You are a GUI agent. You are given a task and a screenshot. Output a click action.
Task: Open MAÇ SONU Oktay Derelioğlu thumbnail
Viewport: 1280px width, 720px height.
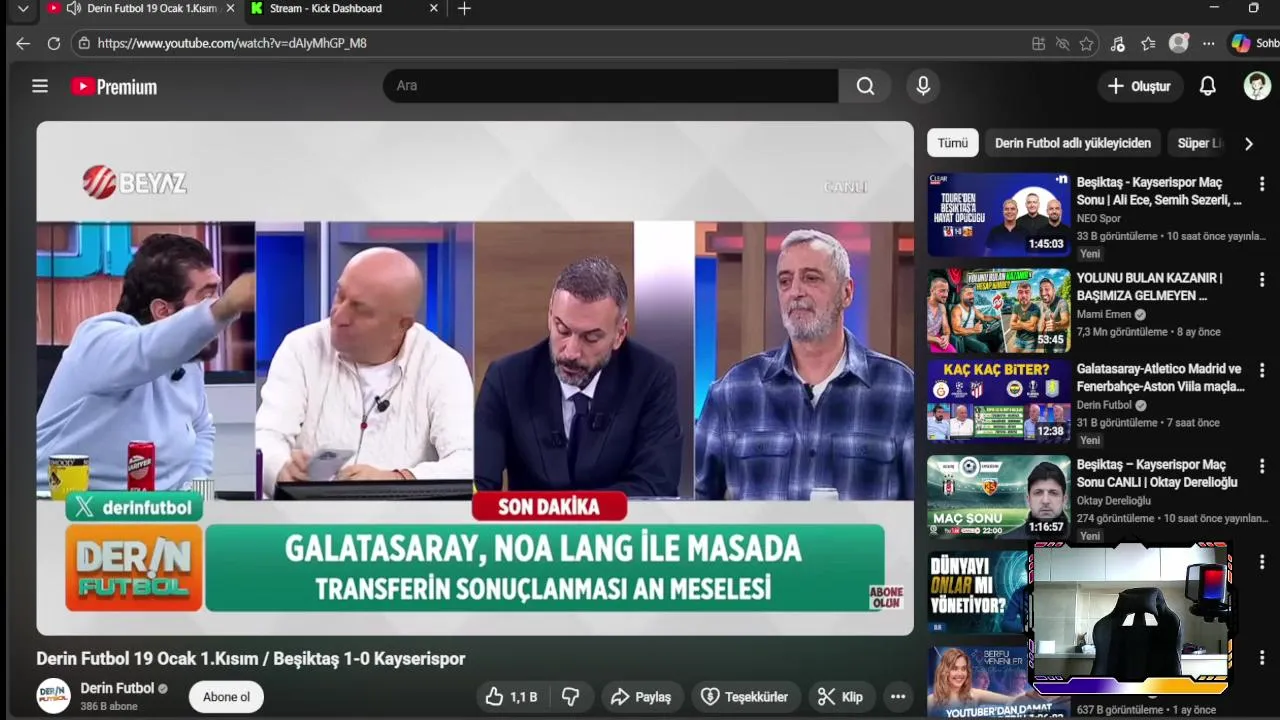pos(999,497)
